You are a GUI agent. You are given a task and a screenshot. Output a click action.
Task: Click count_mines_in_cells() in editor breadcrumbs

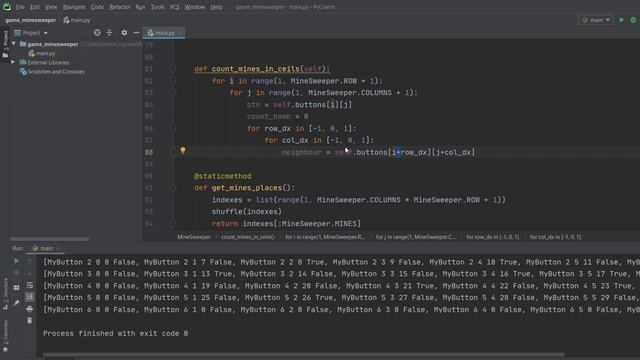pyautogui.click(x=248, y=237)
